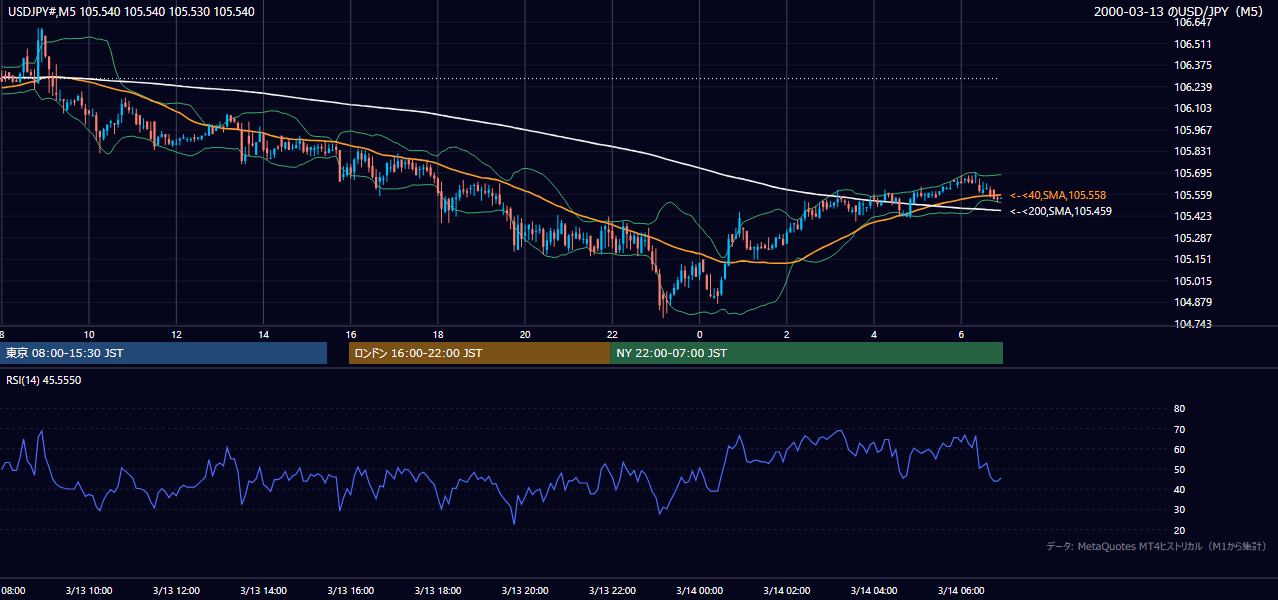Click price axis label 105.151

1193,259
